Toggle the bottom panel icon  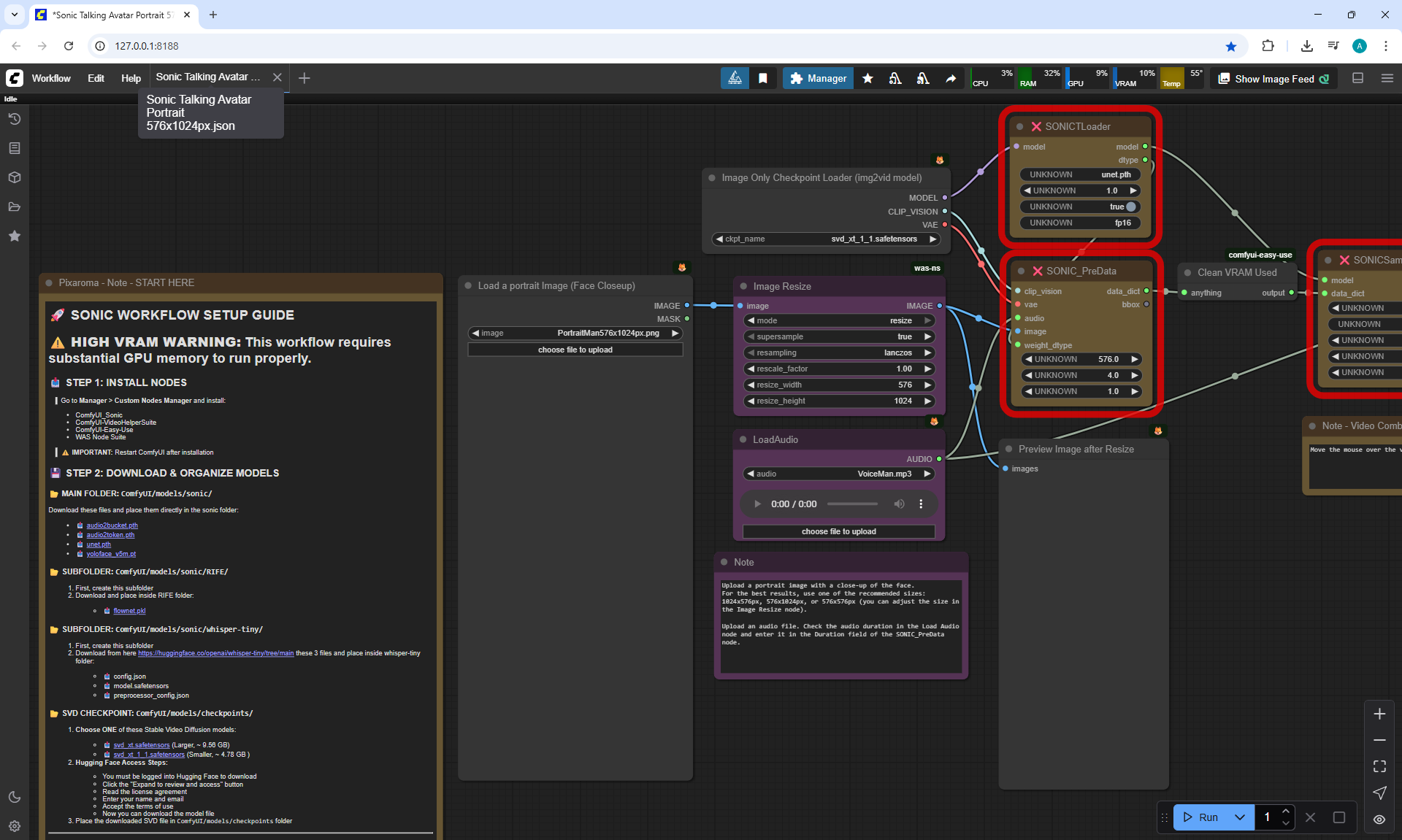(x=1357, y=78)
